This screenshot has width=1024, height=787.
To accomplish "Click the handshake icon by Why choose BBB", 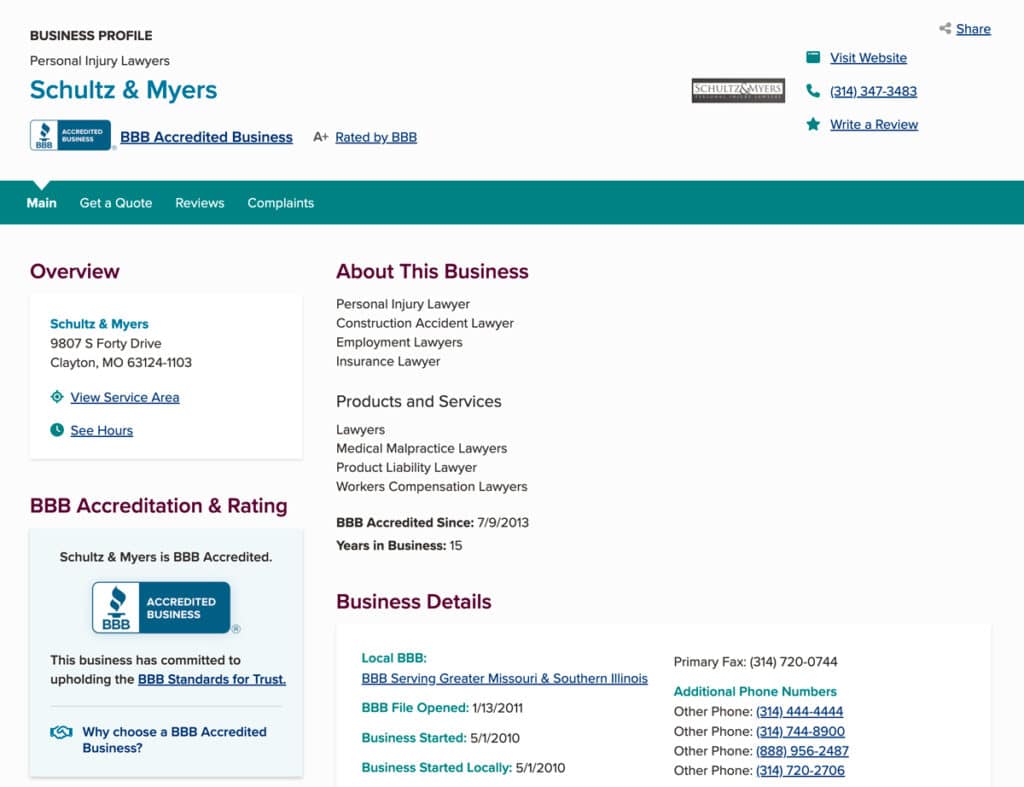I will click(x=61, y=732).
